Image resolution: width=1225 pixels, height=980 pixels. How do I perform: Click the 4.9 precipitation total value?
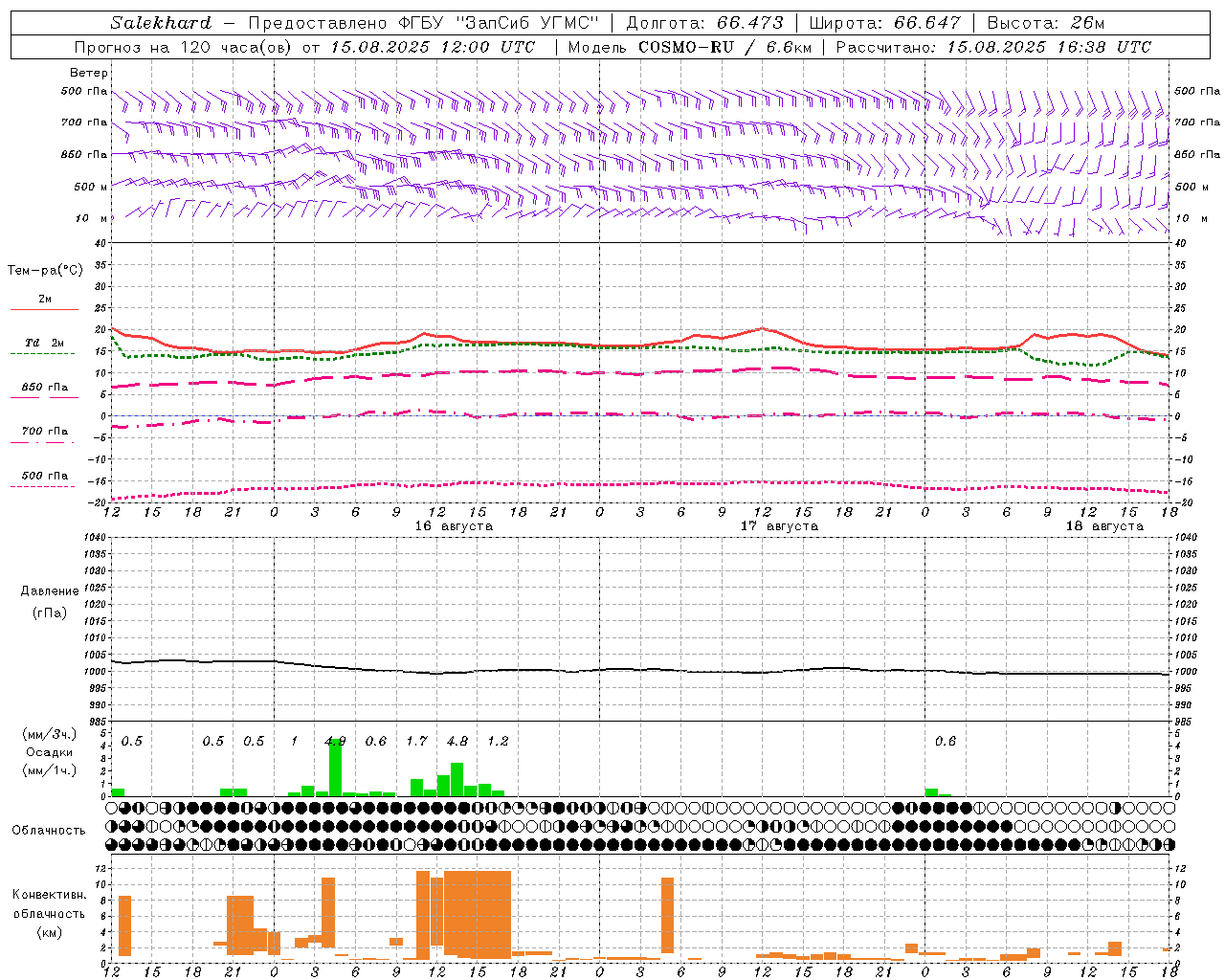[x=335, y=741]
